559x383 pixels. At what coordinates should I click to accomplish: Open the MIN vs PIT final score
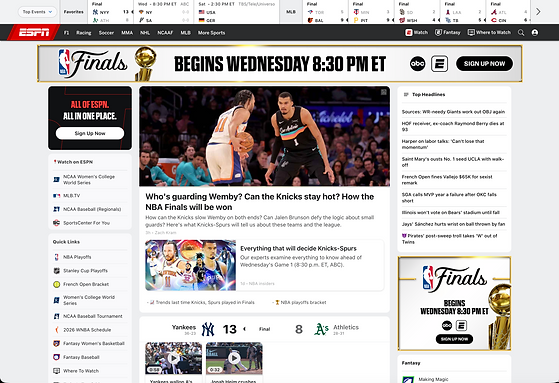[x=372, y=12]
